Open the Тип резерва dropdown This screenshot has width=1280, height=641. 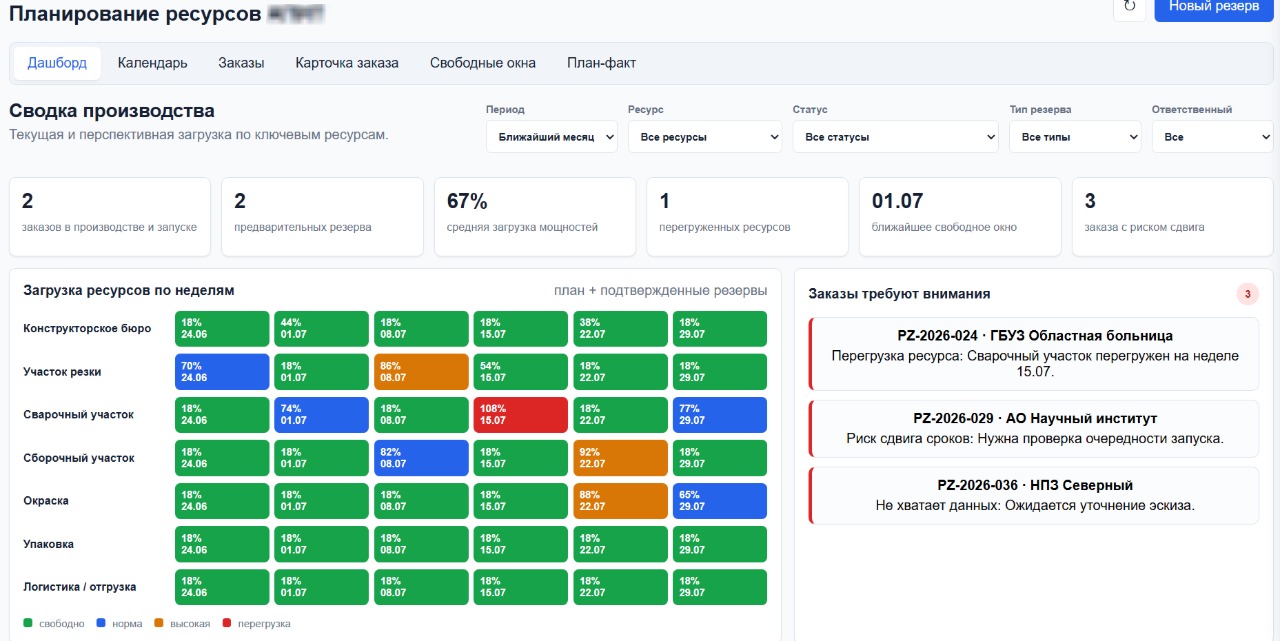click(1075, 137)
